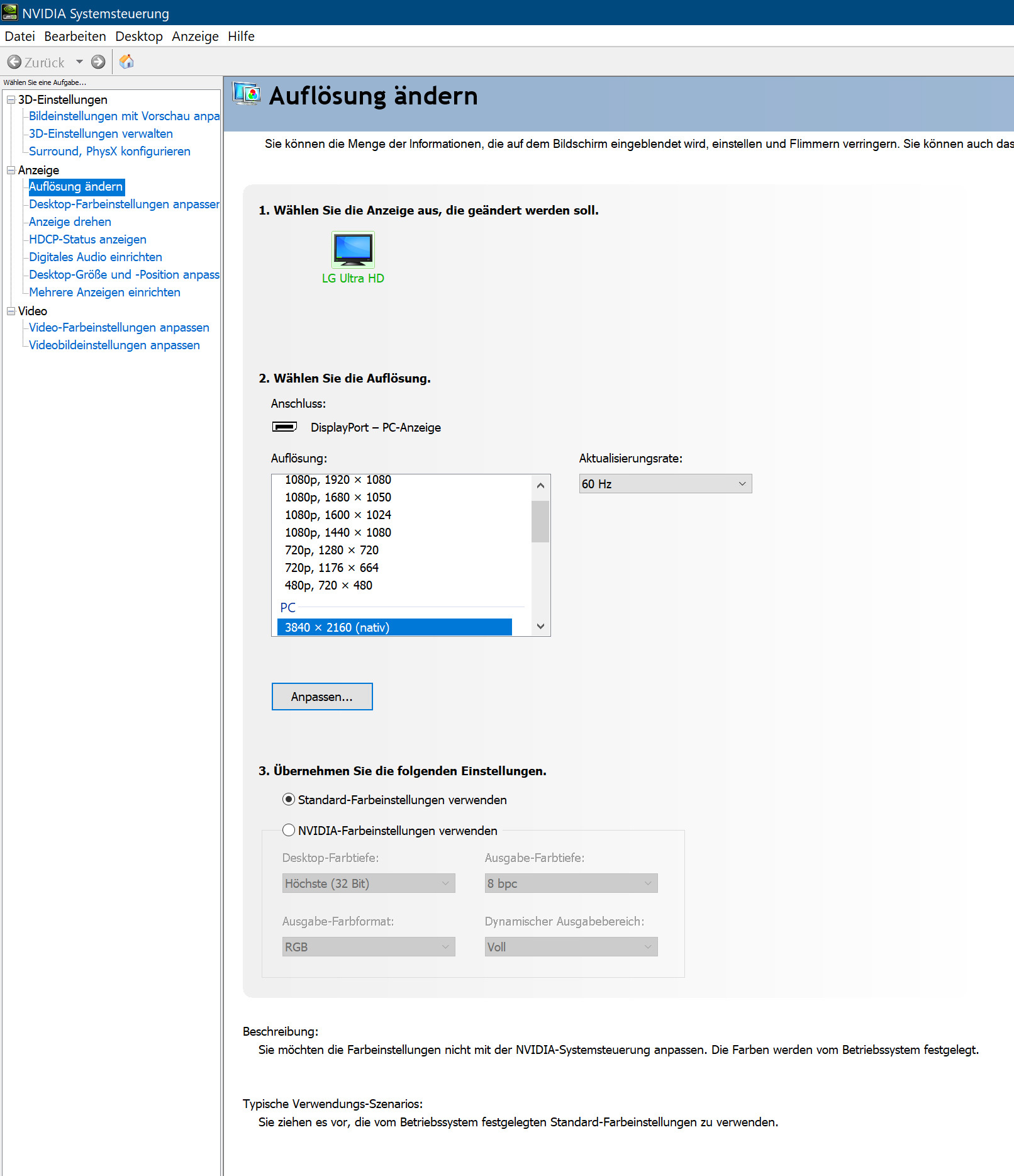Open Bildeinstellungen mit Vorschau anpassen
Screen dimensions: 1014x1176
(124, 116)
